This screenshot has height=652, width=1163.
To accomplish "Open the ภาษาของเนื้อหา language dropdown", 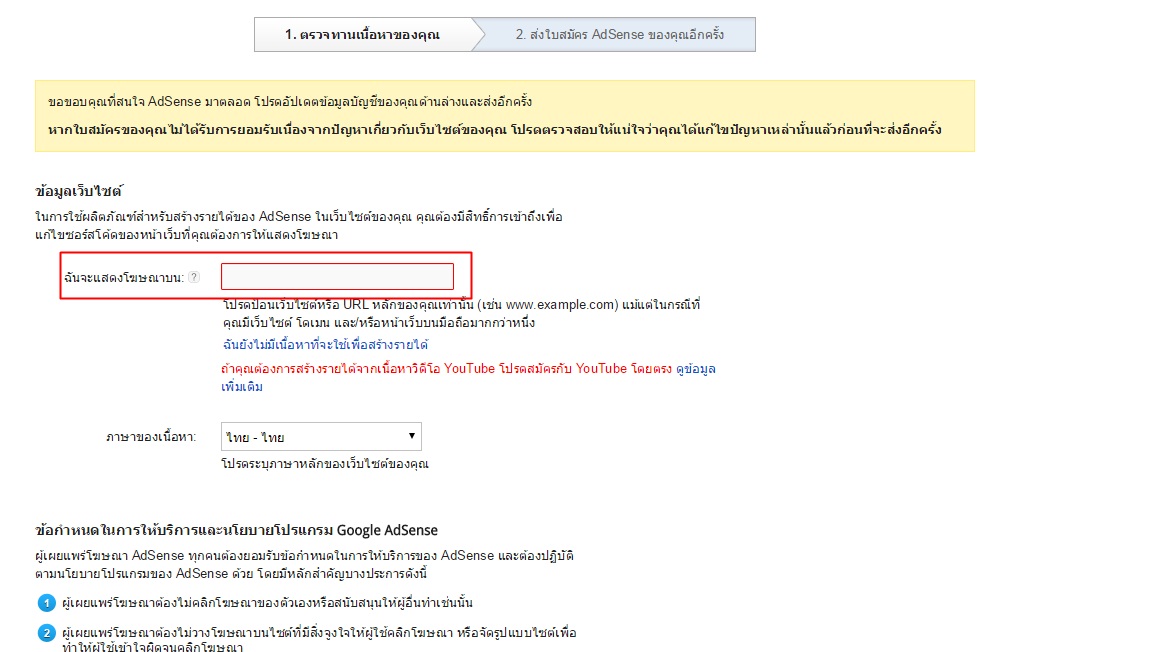I will click(321, 436).
